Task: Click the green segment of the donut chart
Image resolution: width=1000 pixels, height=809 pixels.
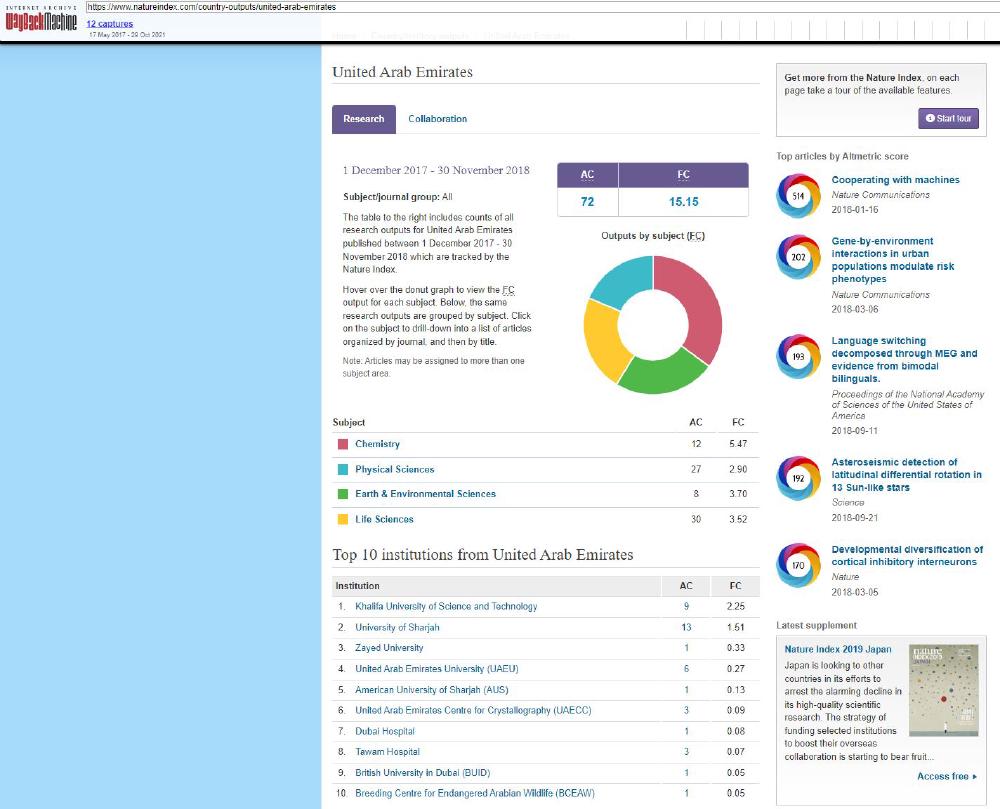Action: 660,373
